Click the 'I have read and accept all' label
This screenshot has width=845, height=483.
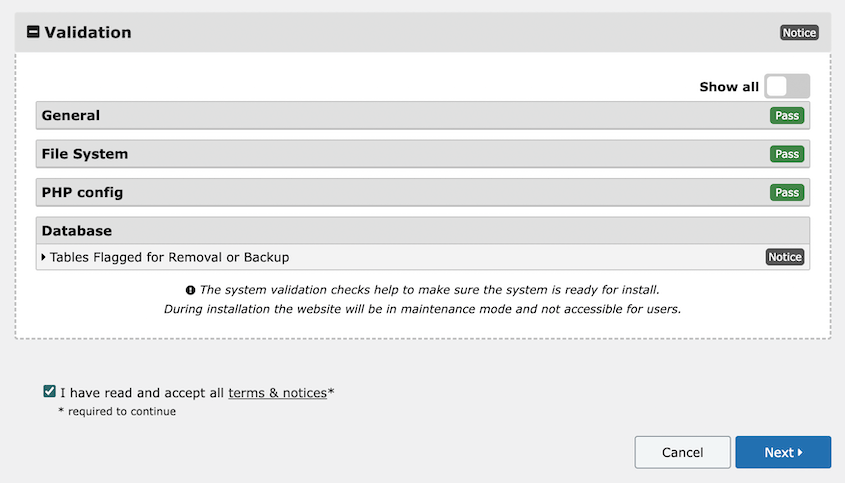(x=142, y=393)
